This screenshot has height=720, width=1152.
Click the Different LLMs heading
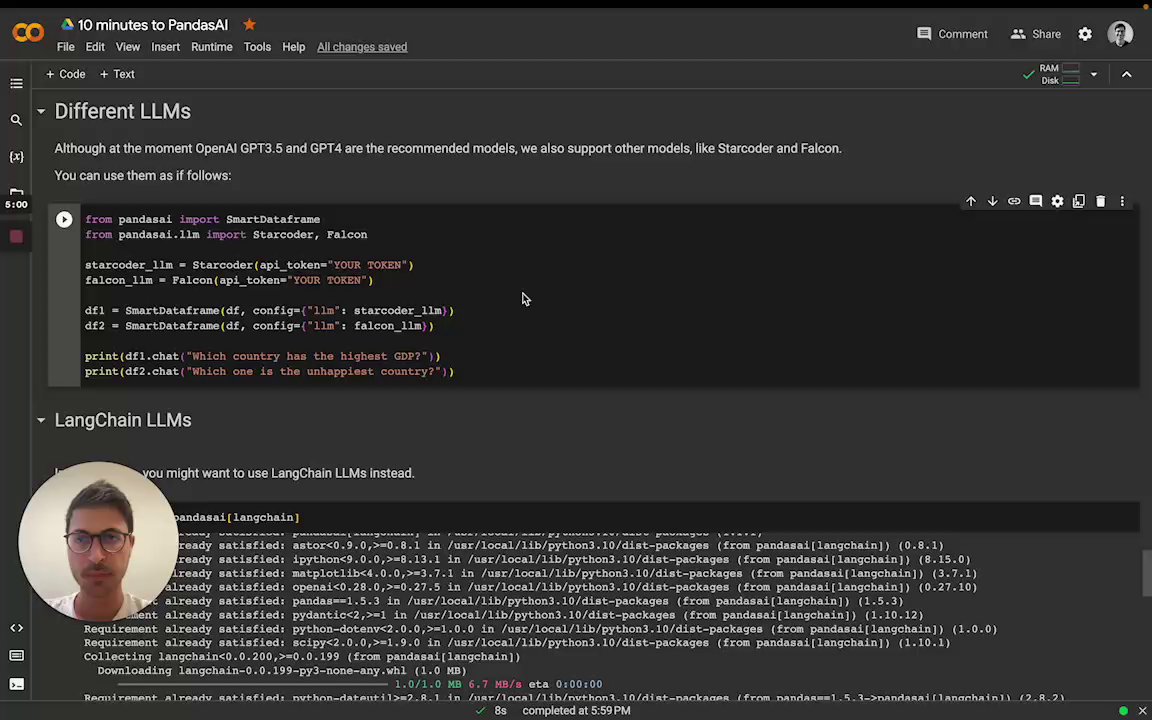tap(123, 112)
